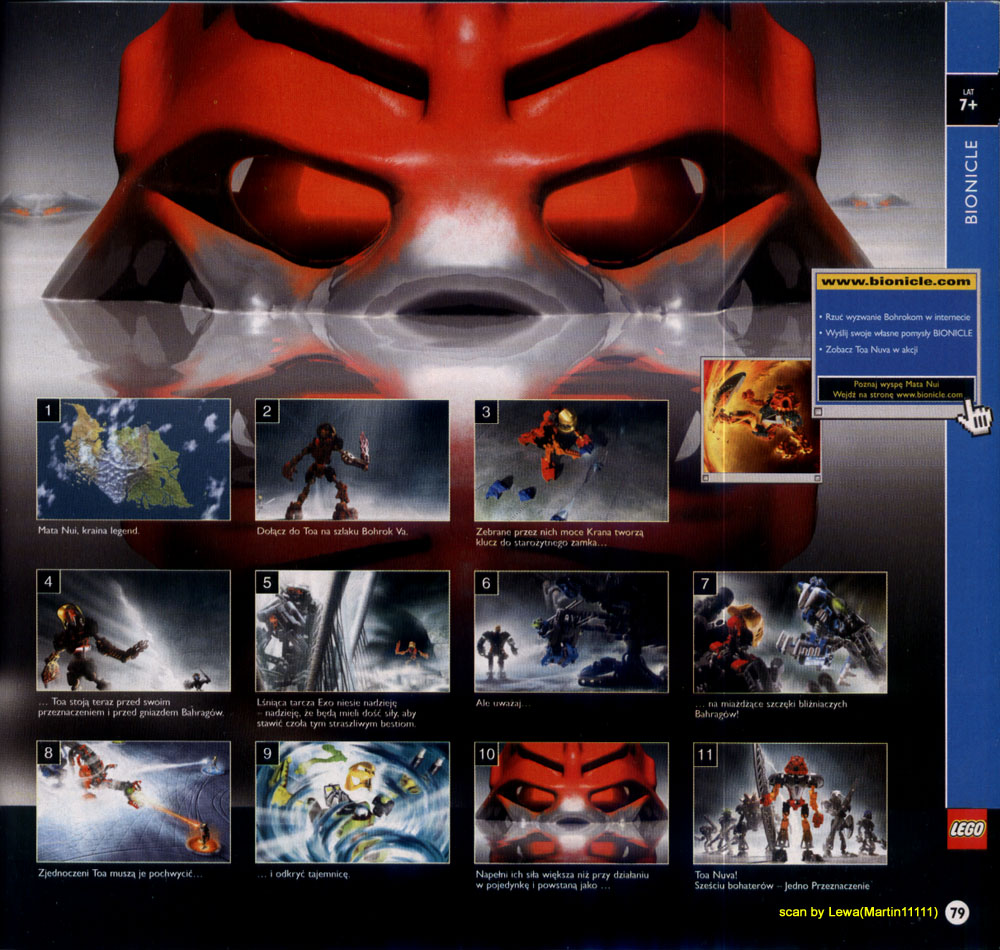Open the Mata Nui island map thumbnail
This screenshot has height=950, width=1000.
coord(133,459)
